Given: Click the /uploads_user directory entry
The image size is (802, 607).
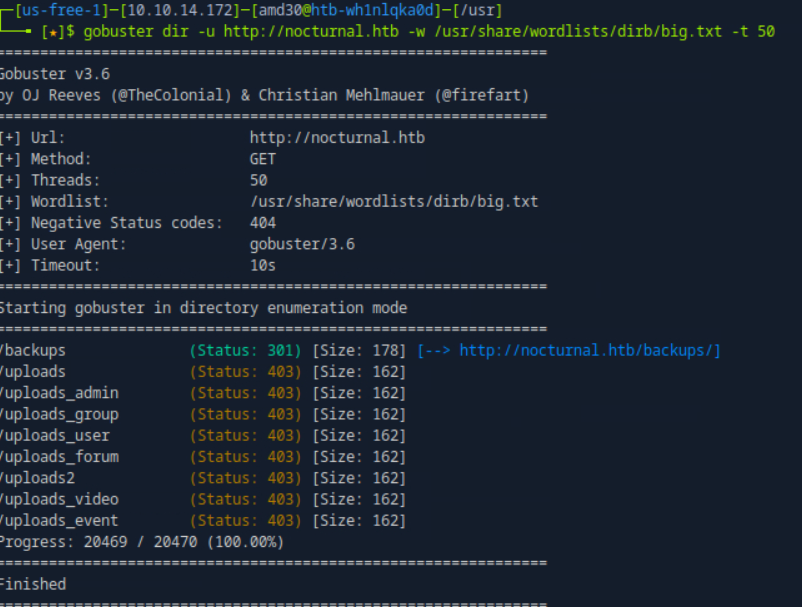Looking at the screenshot, I should tap(55, 435).
